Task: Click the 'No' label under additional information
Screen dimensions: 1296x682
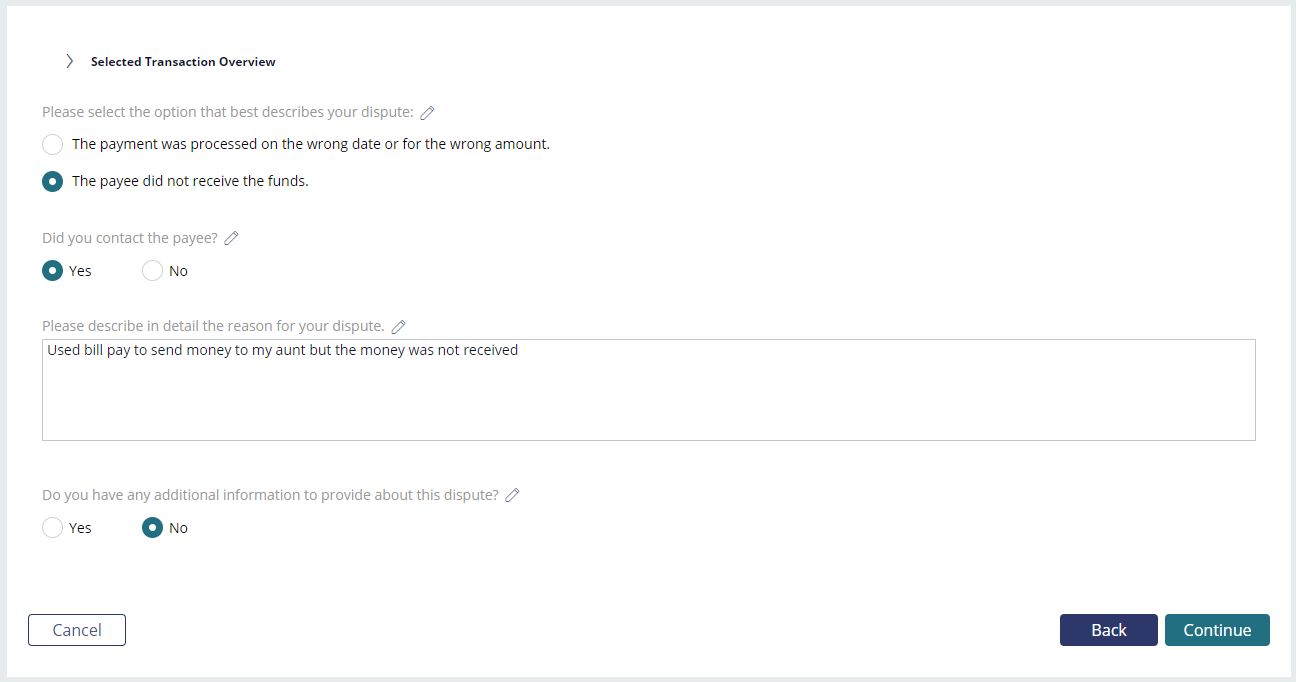Action: click(178, 528)
